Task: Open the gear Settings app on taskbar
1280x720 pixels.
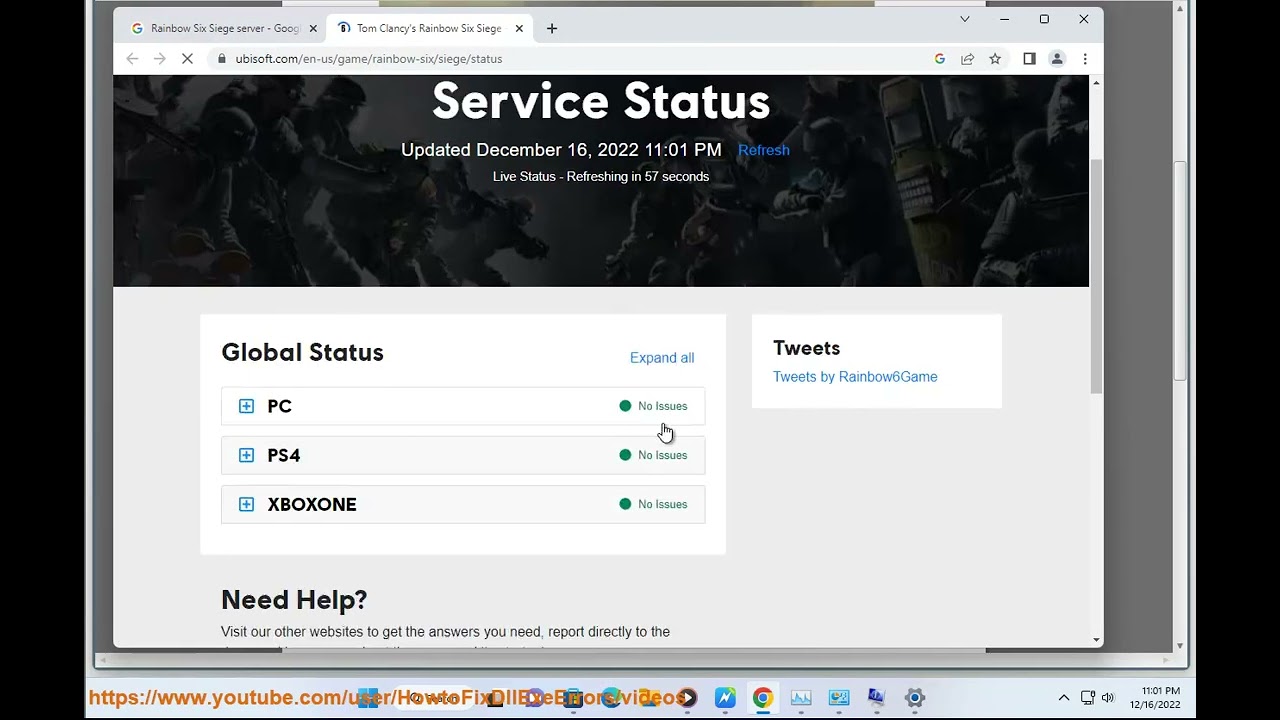Action: pos(914,698)
